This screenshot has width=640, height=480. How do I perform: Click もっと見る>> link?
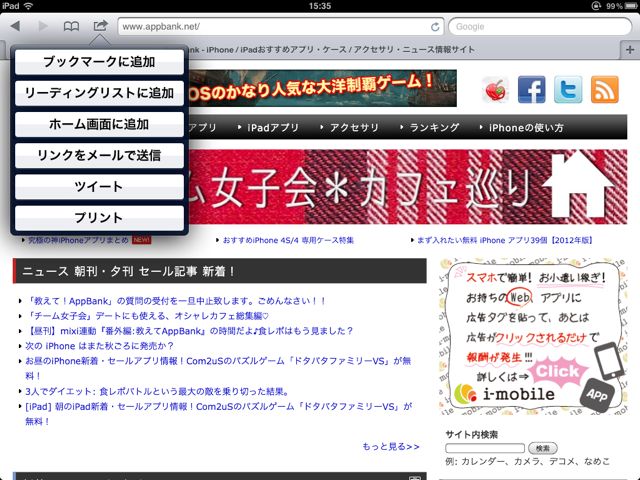coord(391,447)
